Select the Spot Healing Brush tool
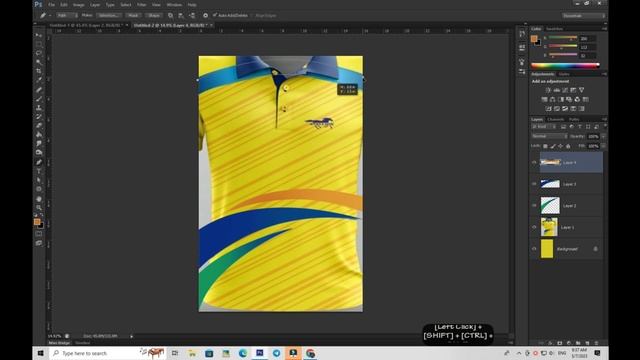This screenshot has width=640, height=360. pos(39,90)
